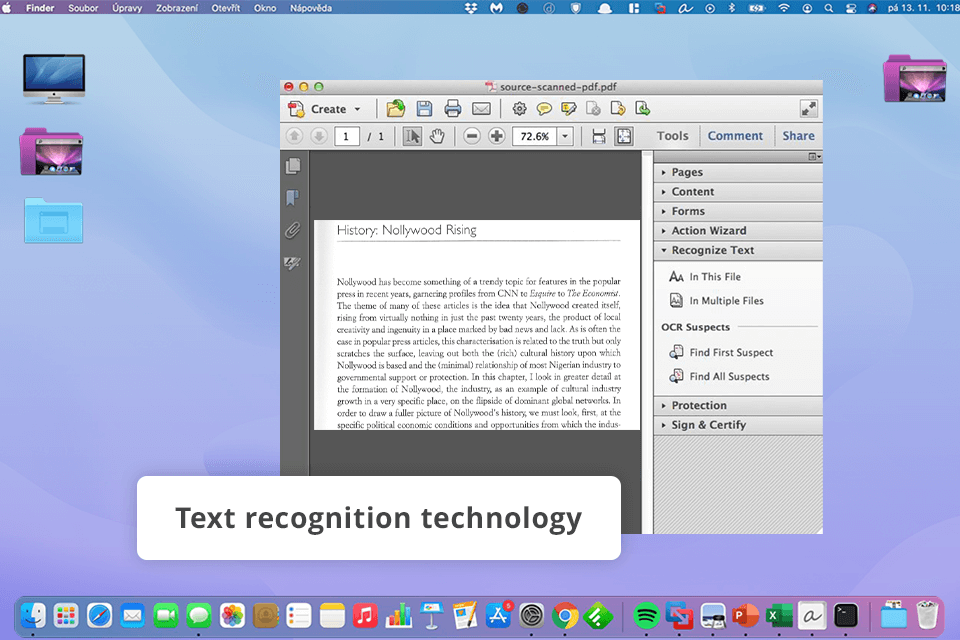The image size is (960, 640).
Task: Click the envelope email icon in toolbar
Action: (481, 109)
